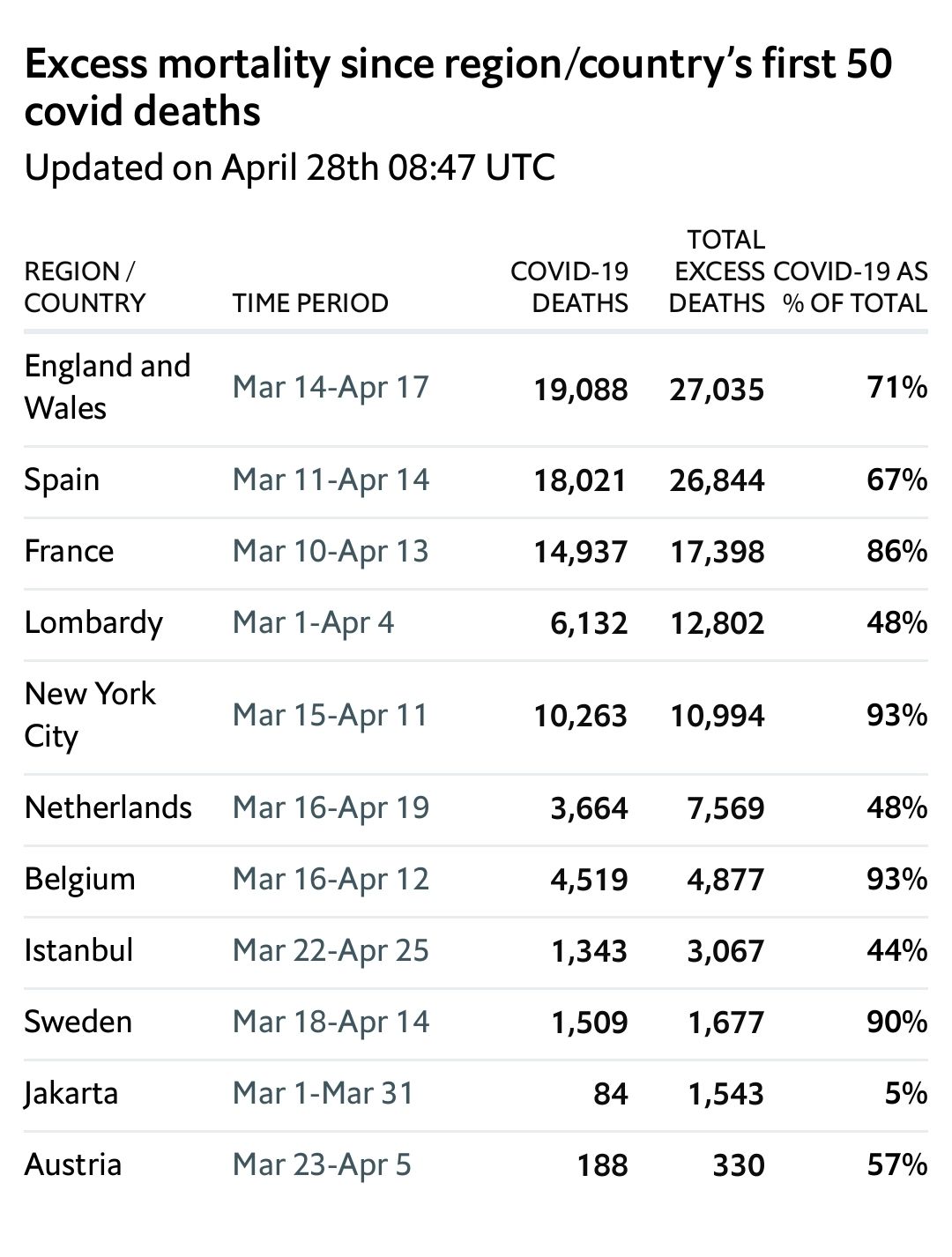Click the Time Period column header
The width and height of the screenshot is (952, 1257).
310,302
